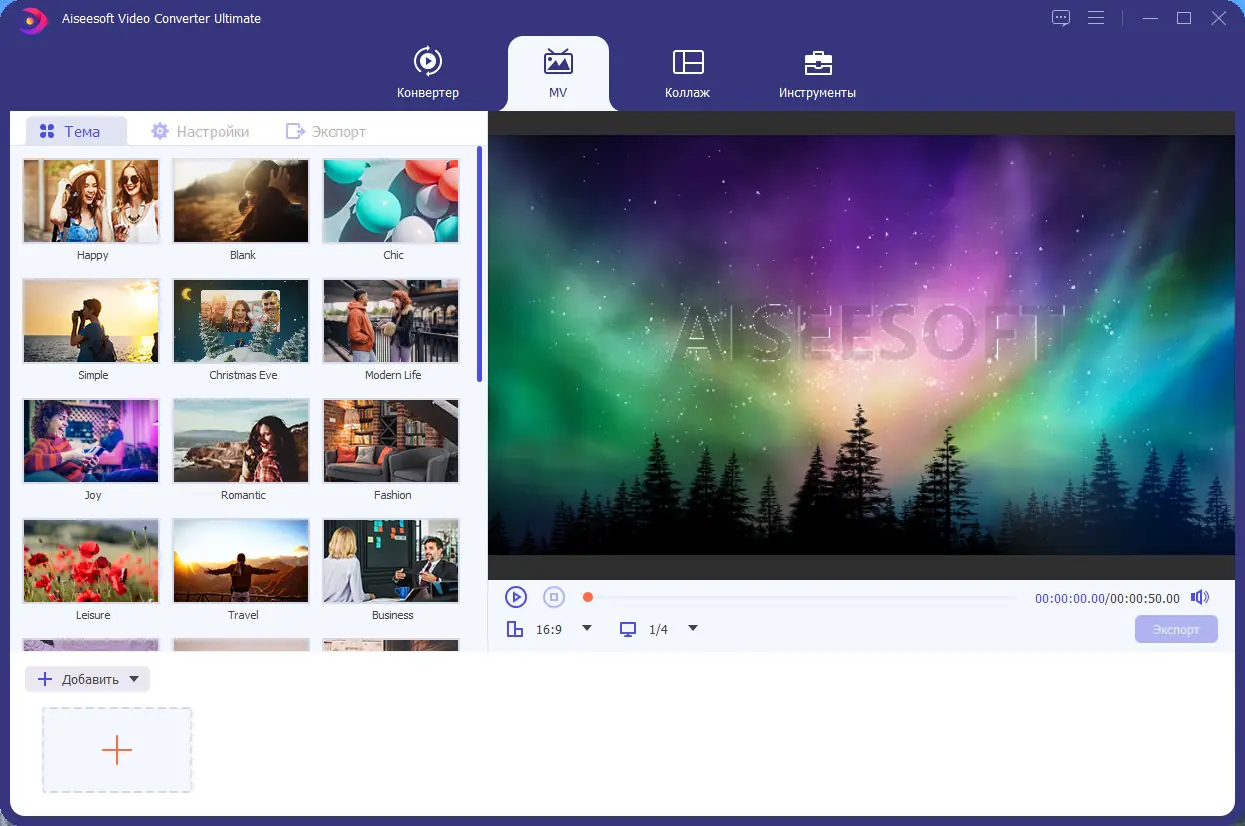Select the Business theme thumbnail
Viewport: 1245px width, 826px height.
pos(391,561)
